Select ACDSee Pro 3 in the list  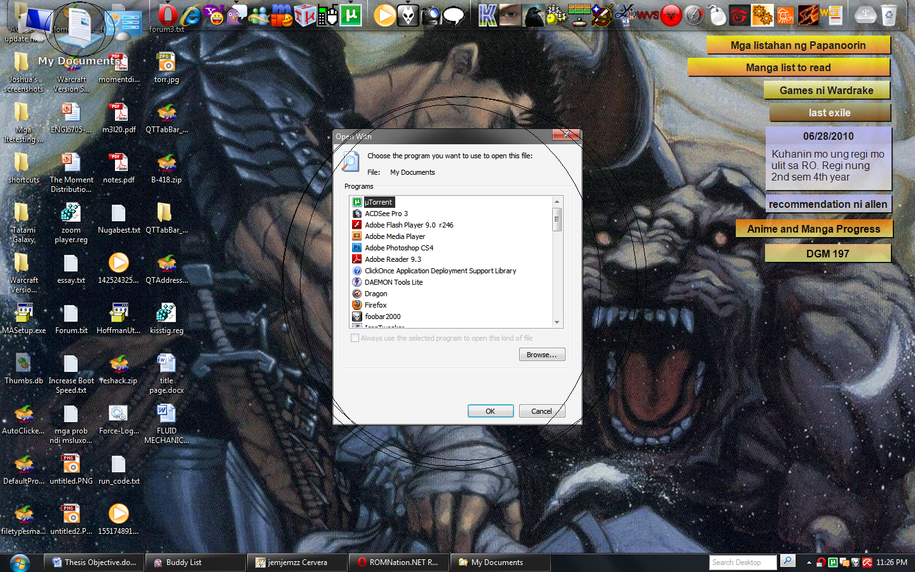pos(386,214)
